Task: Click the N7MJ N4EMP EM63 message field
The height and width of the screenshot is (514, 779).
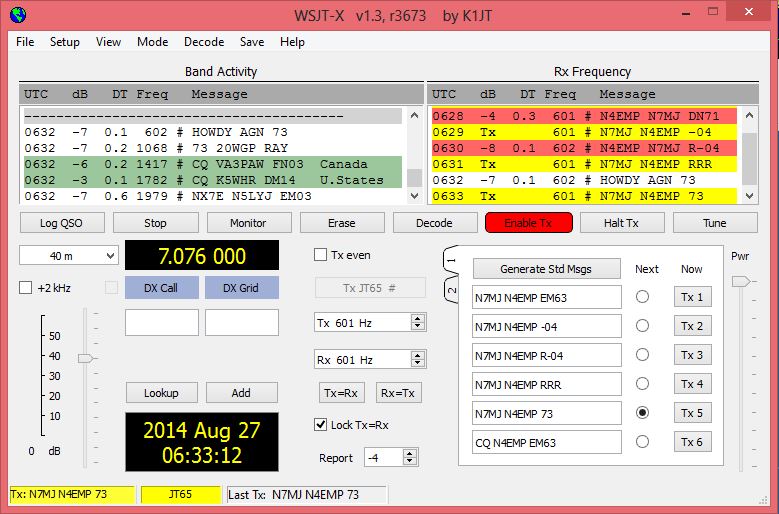Action: [546, 297]
